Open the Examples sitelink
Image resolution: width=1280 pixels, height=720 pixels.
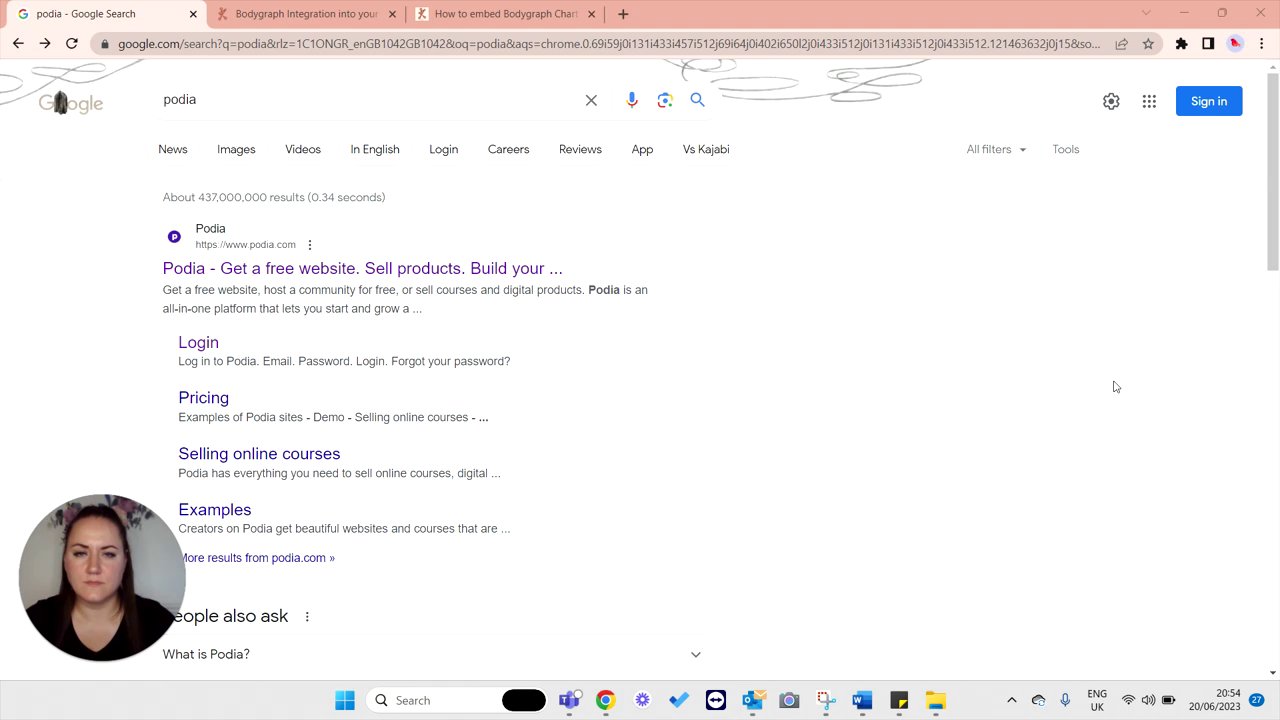point(215,510)
